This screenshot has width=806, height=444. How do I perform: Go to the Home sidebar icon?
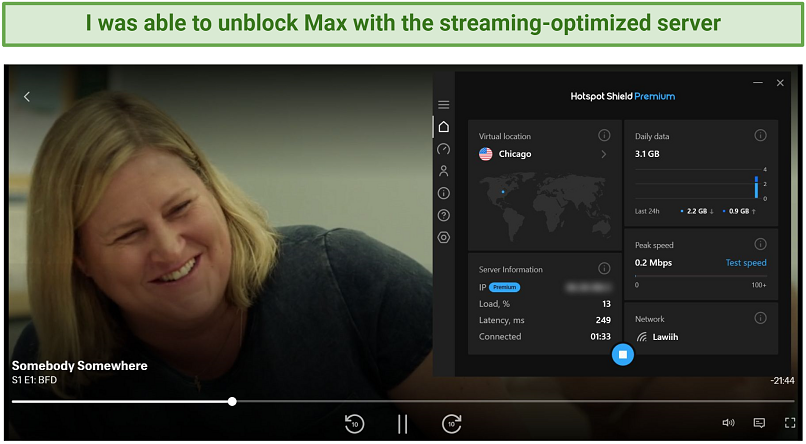pos(444,127)
